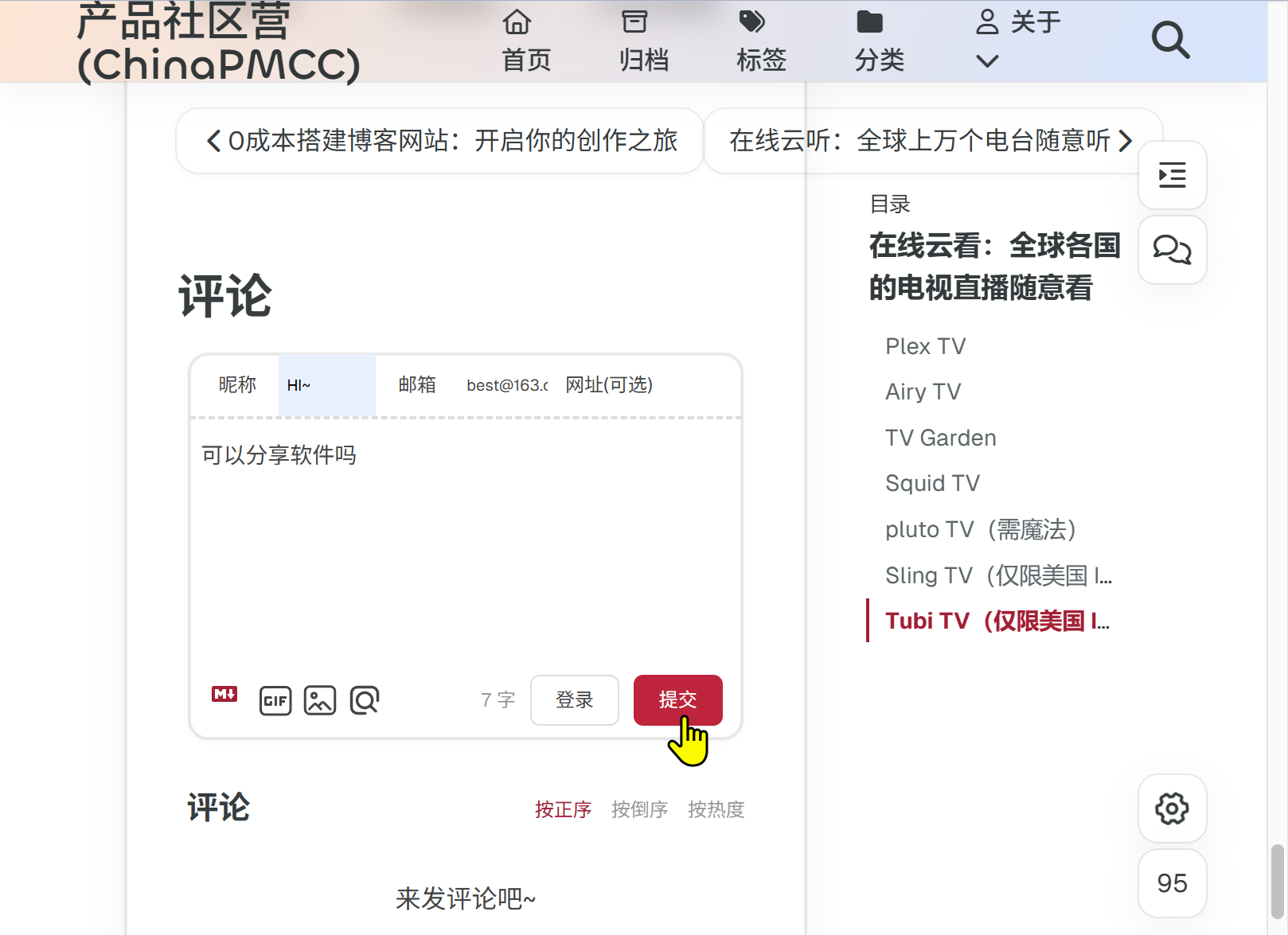Go to next post 在线云听
The height and width of the screenshot is (935, 1288).
931,141
